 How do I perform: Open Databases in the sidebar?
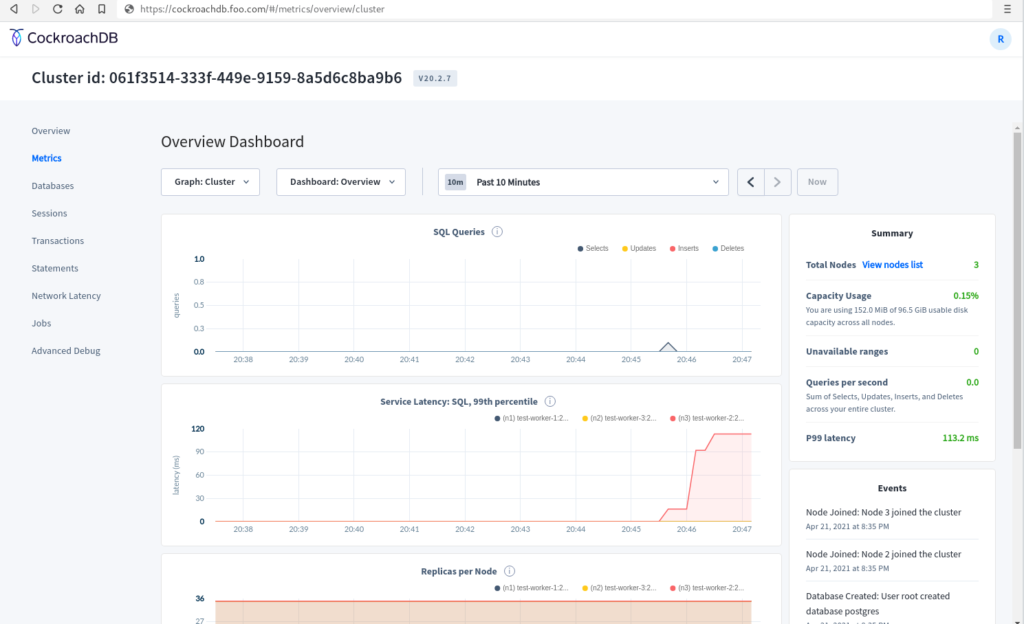point(53,185)
